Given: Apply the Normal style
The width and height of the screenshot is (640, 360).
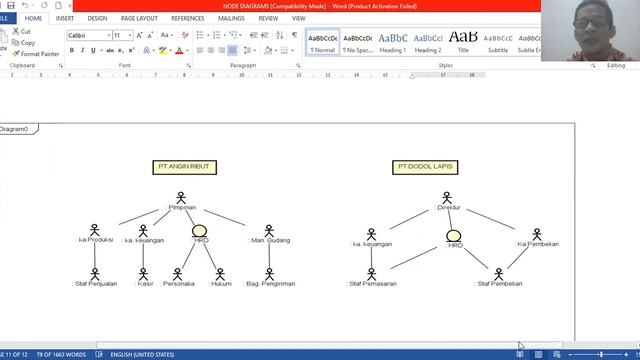Looking at the screenshot, I should 322,42.
